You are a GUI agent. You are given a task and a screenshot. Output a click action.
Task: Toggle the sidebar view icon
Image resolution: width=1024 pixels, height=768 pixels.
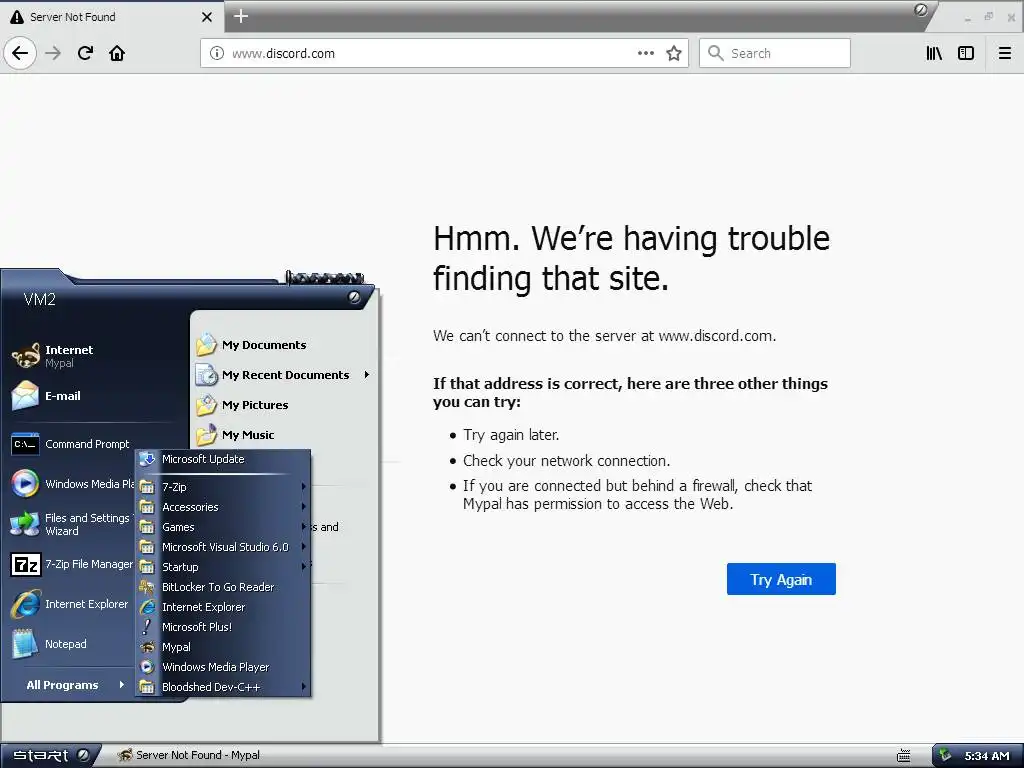tap(966, 54)
